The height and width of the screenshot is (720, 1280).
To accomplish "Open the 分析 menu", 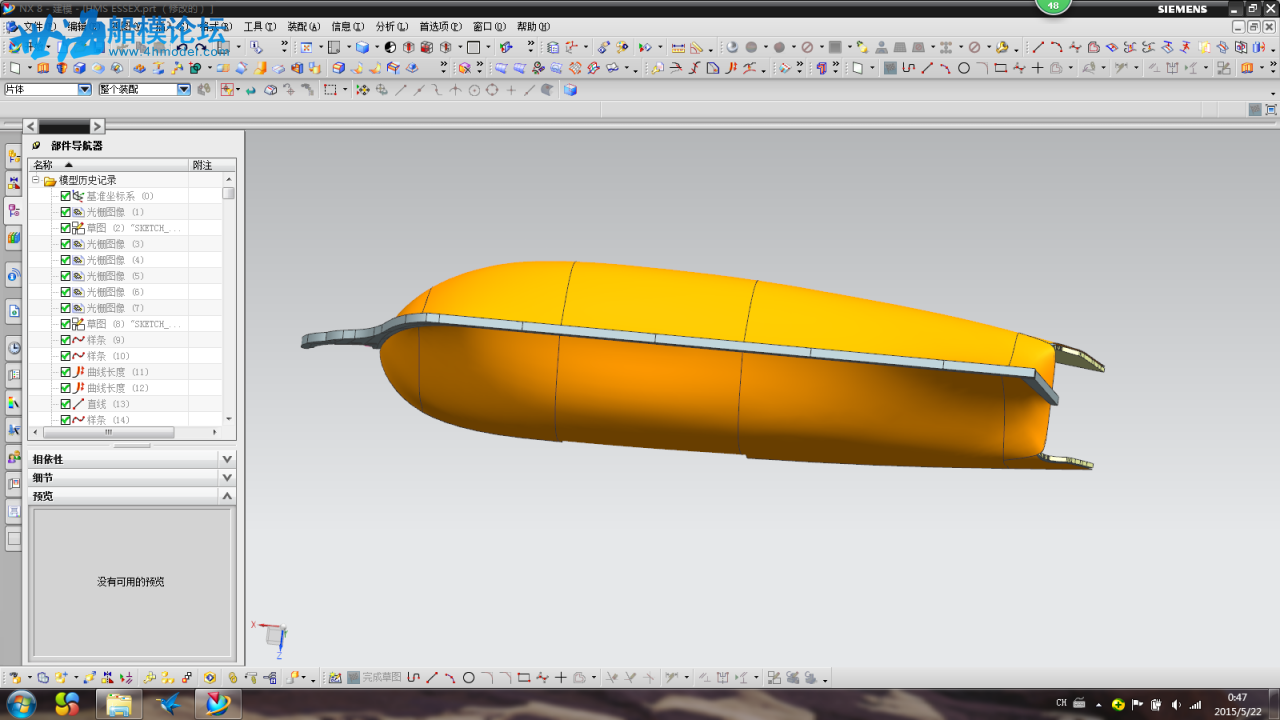I will pyautogui.click(x=391, y=27).
